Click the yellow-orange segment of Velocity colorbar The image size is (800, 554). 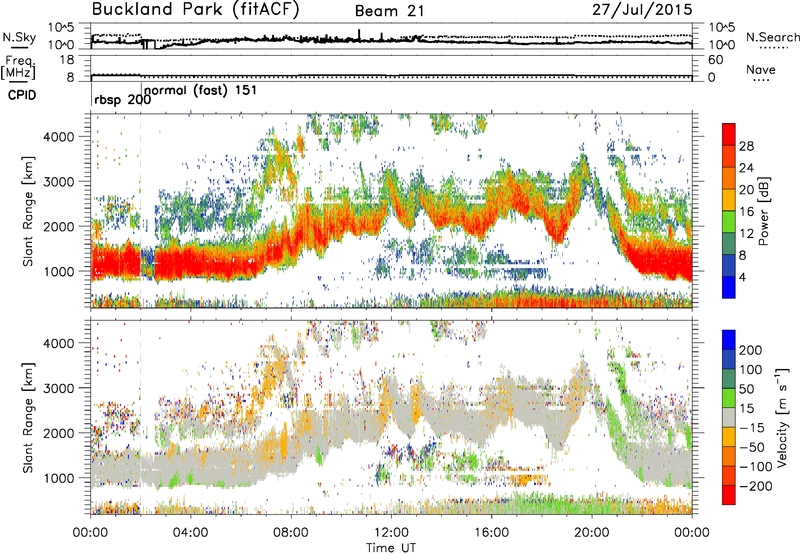(729, 437)
